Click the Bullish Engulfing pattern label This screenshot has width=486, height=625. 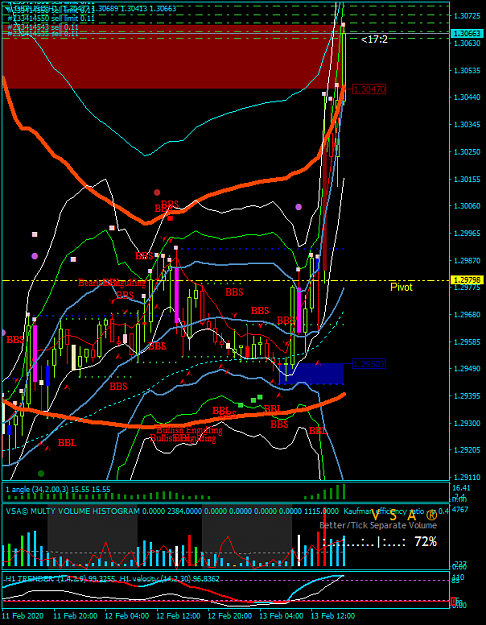[x=189, y=430]
